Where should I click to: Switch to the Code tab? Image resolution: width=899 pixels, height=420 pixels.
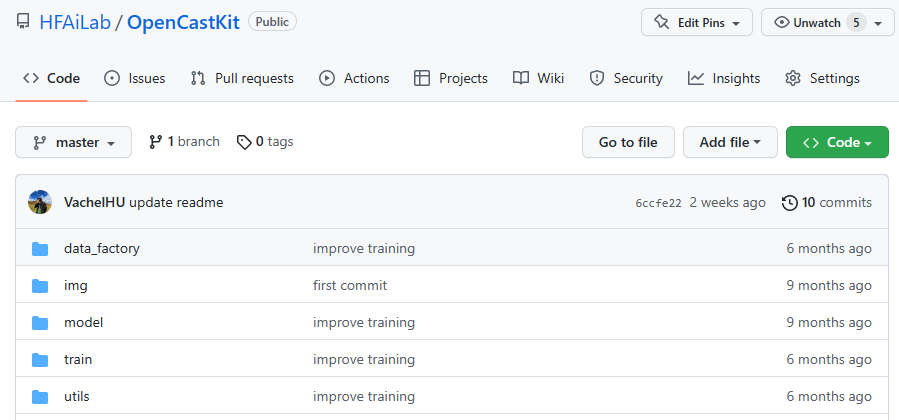pos(51,78)
